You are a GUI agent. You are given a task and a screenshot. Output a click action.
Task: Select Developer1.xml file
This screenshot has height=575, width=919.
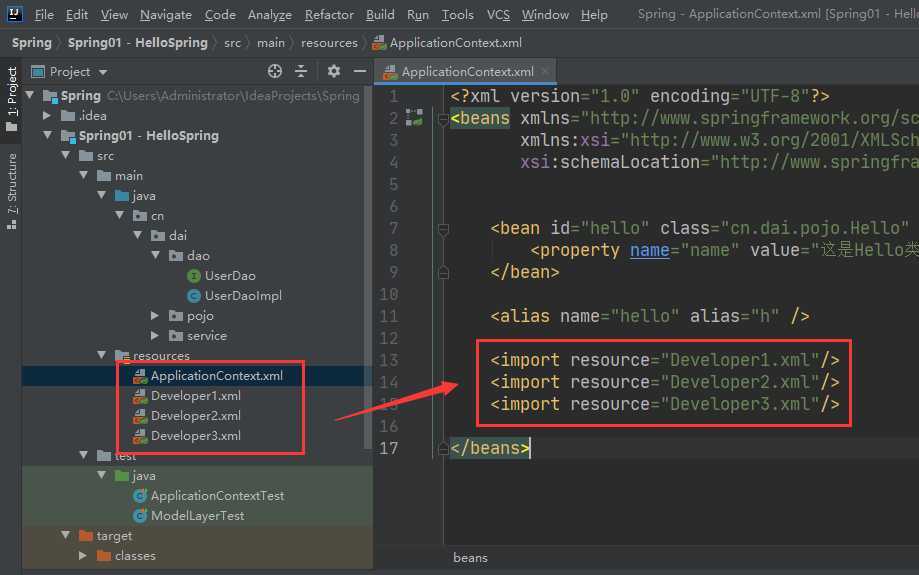tap(195, 396)
